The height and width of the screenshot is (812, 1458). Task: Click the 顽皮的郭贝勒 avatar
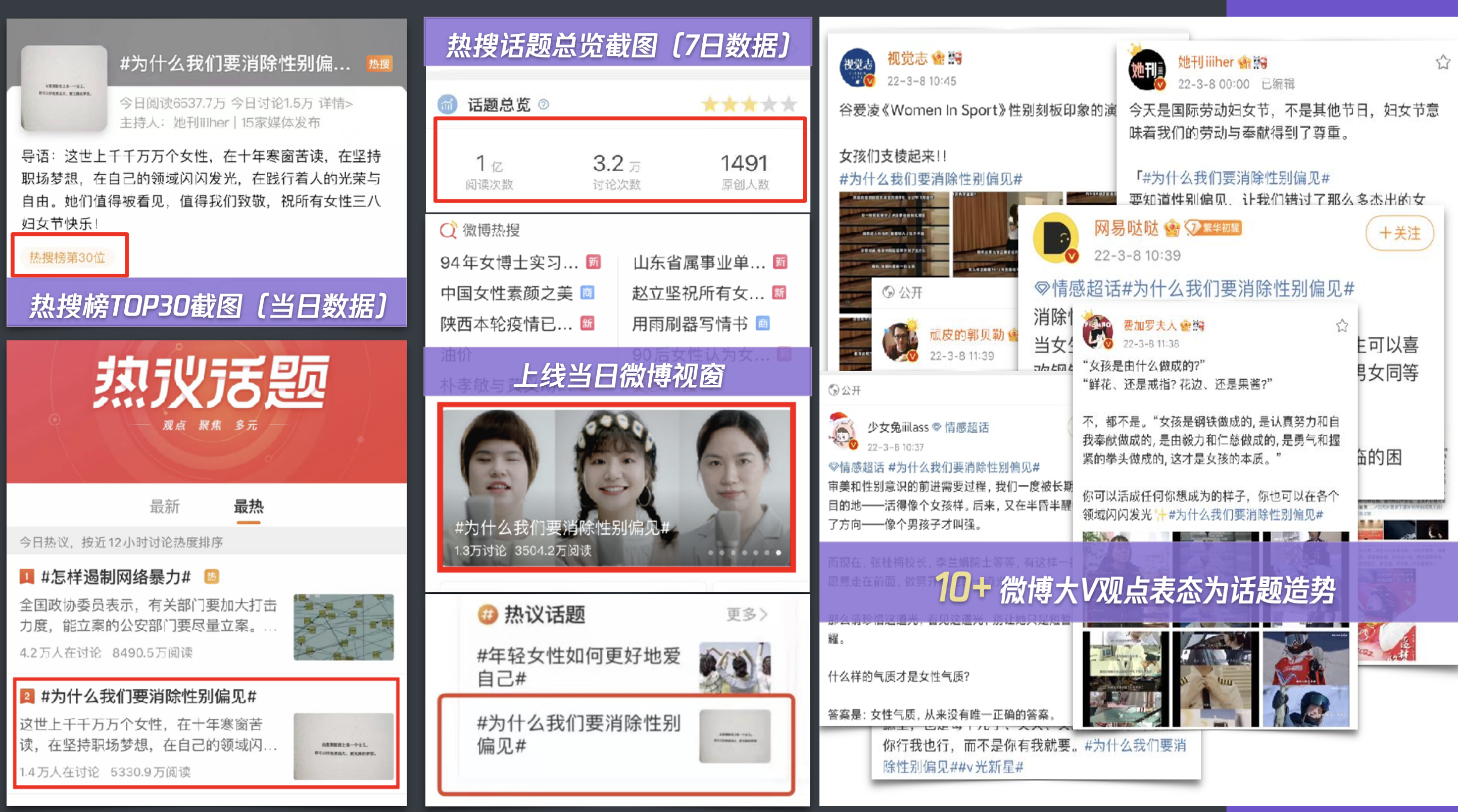click(900, 342)
